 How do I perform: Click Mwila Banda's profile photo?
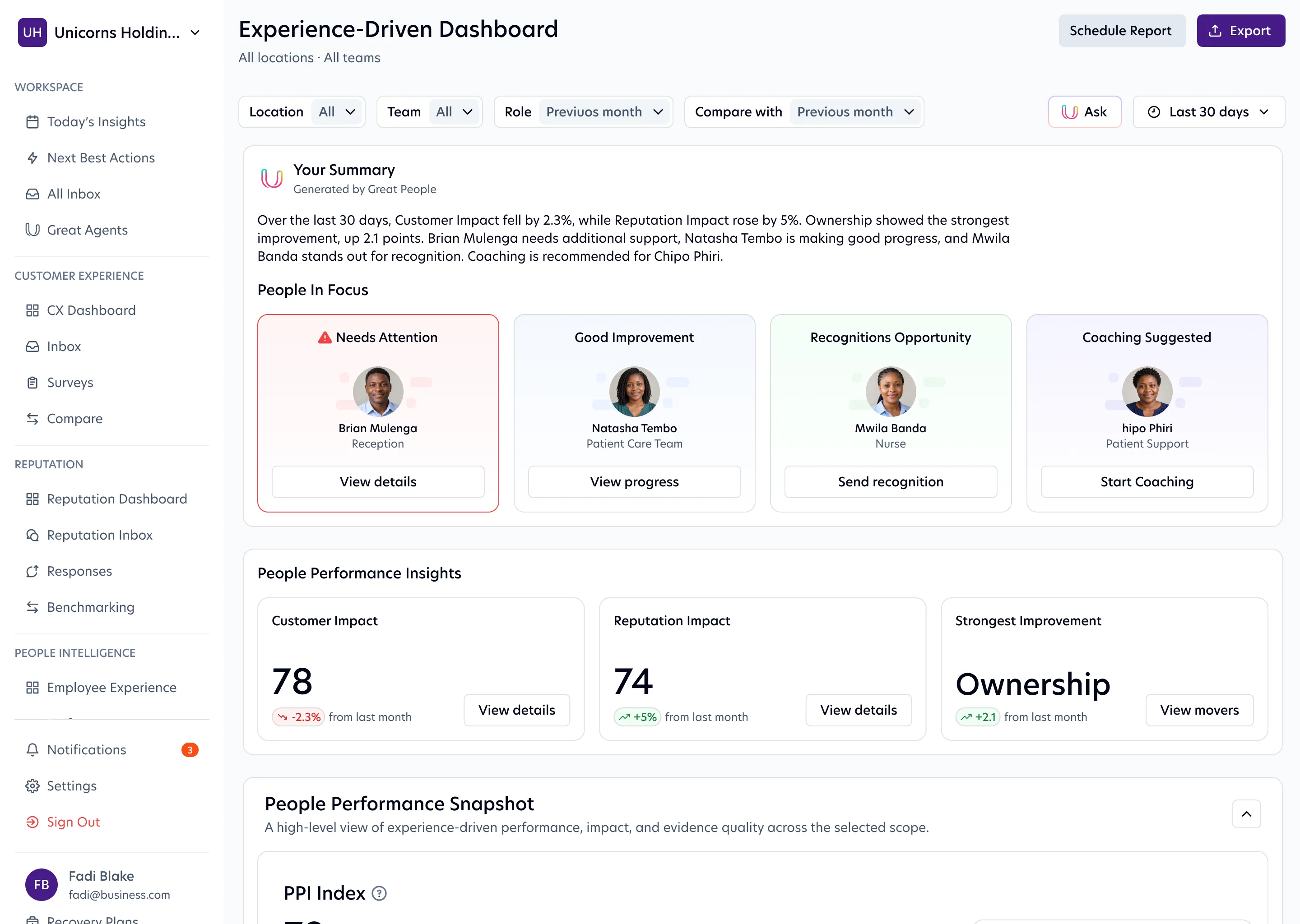pos(891,392)
